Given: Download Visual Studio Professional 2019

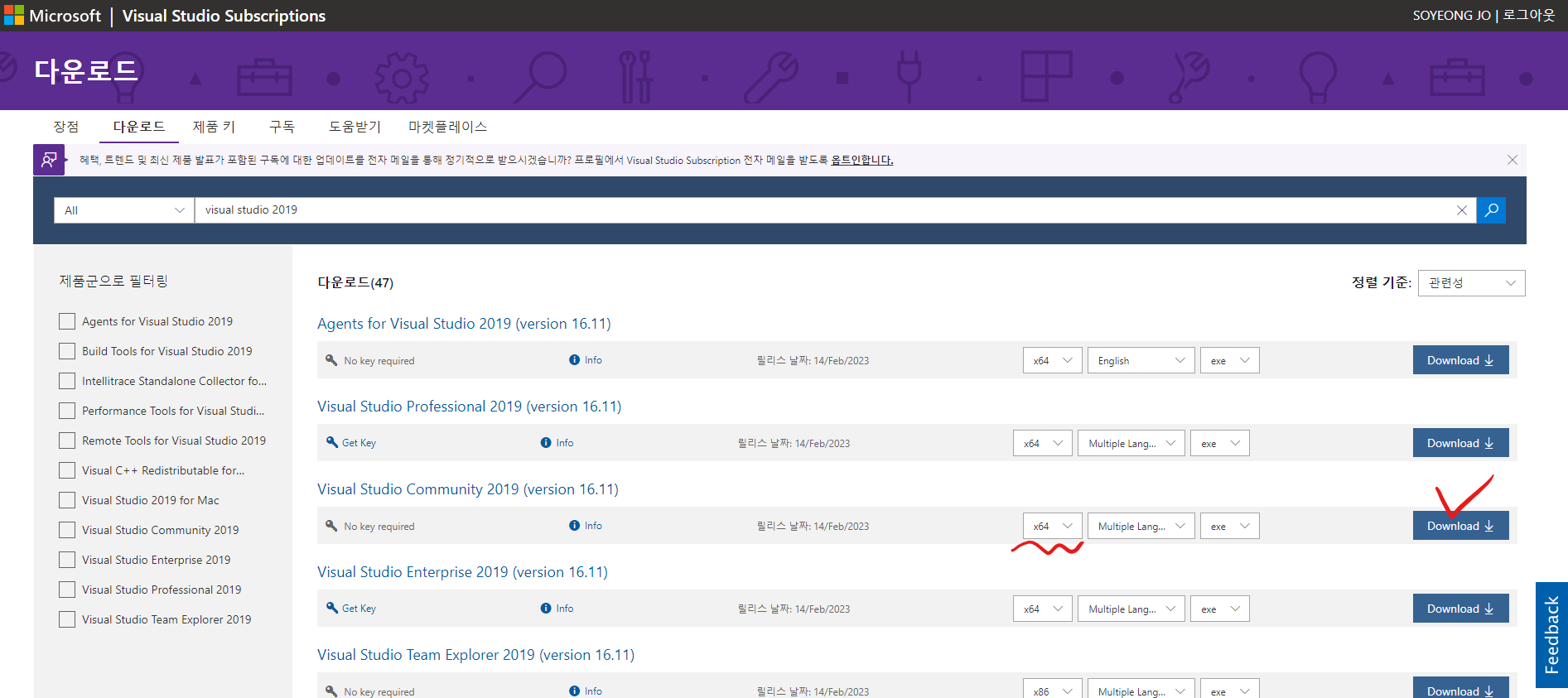Looking at the screenshot, I should 1460,443.
